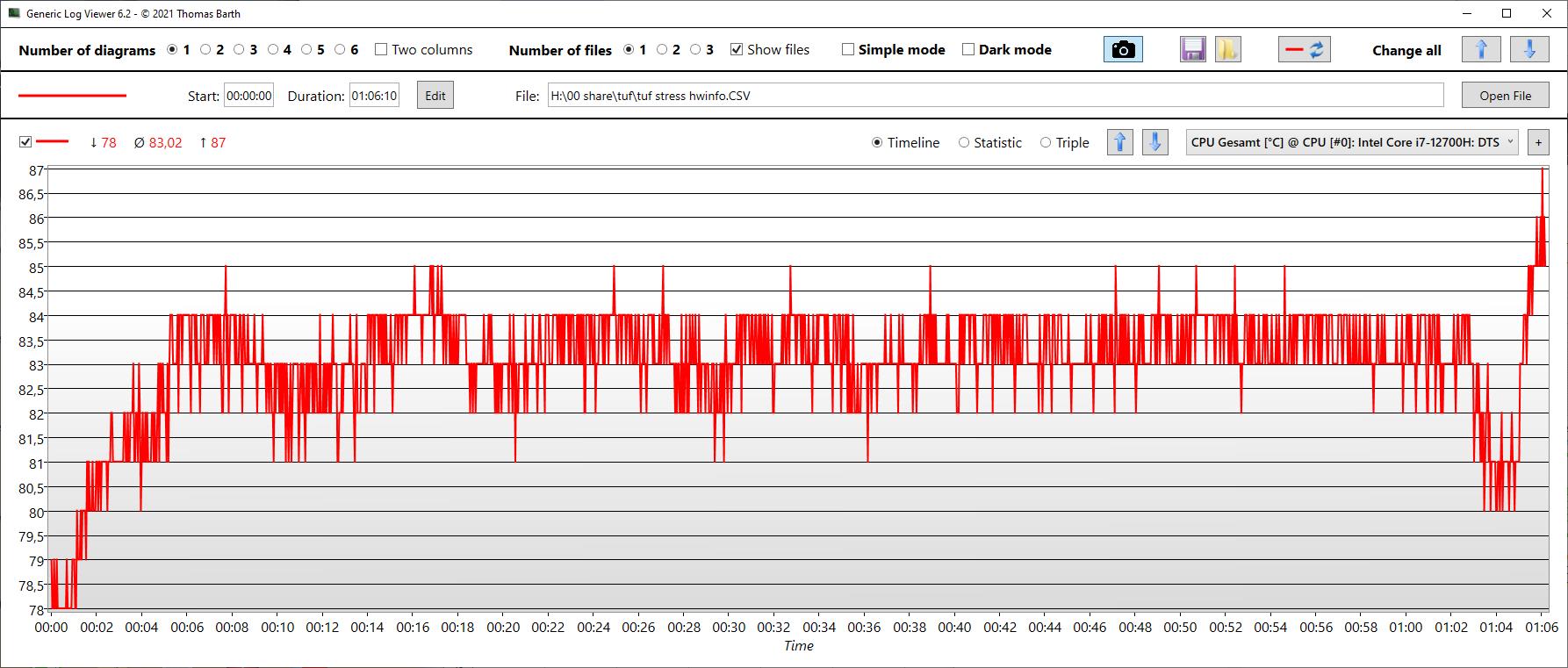Click the camera screenshot icon
Image resolution: width=1568 pixels, height=668 pixels.
[1123, 50]
